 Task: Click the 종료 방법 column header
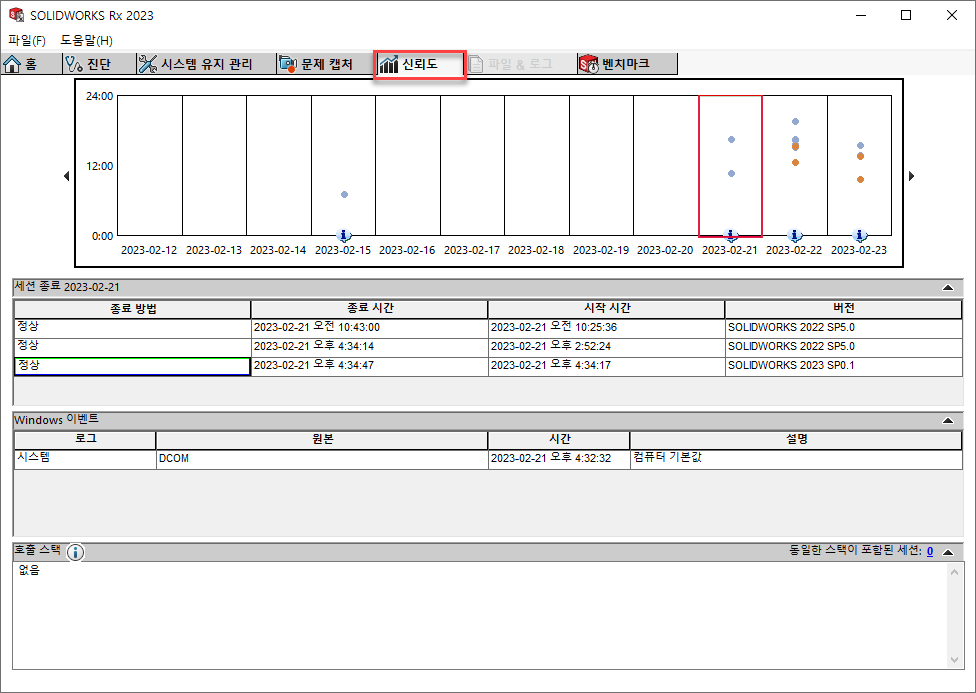133,309
